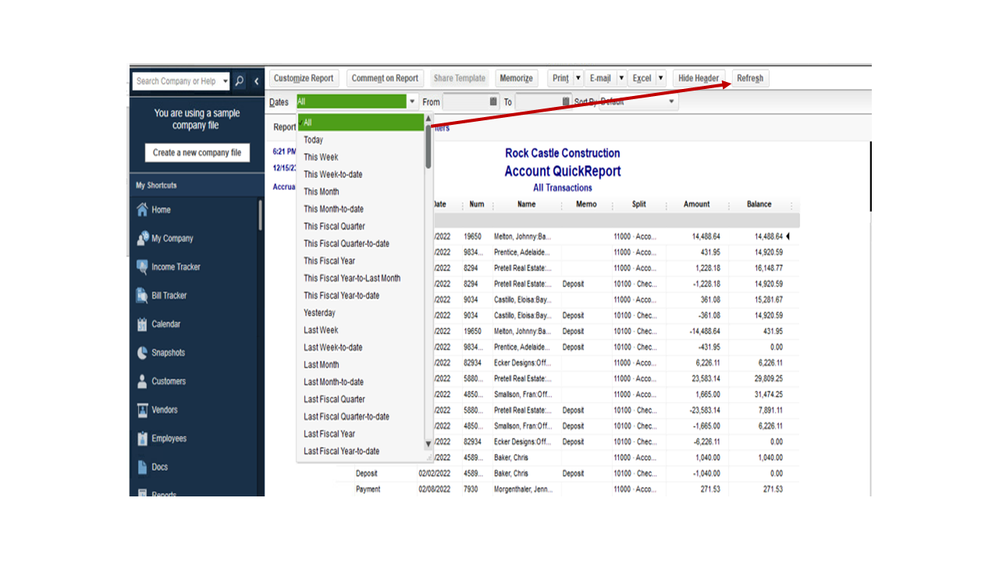Collapse the left sidebar with the arrow

point(256,81)
